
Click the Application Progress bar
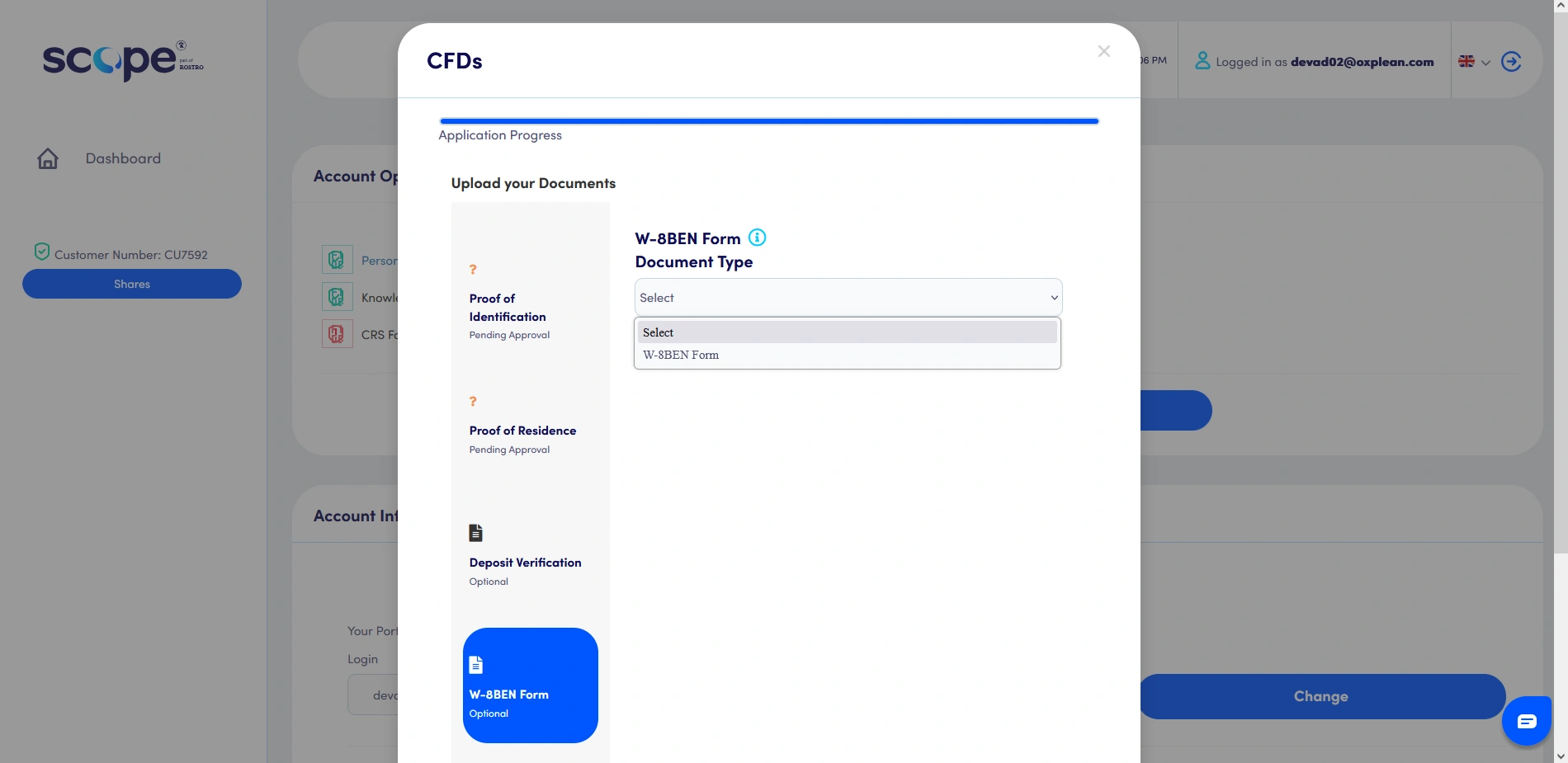767,120
